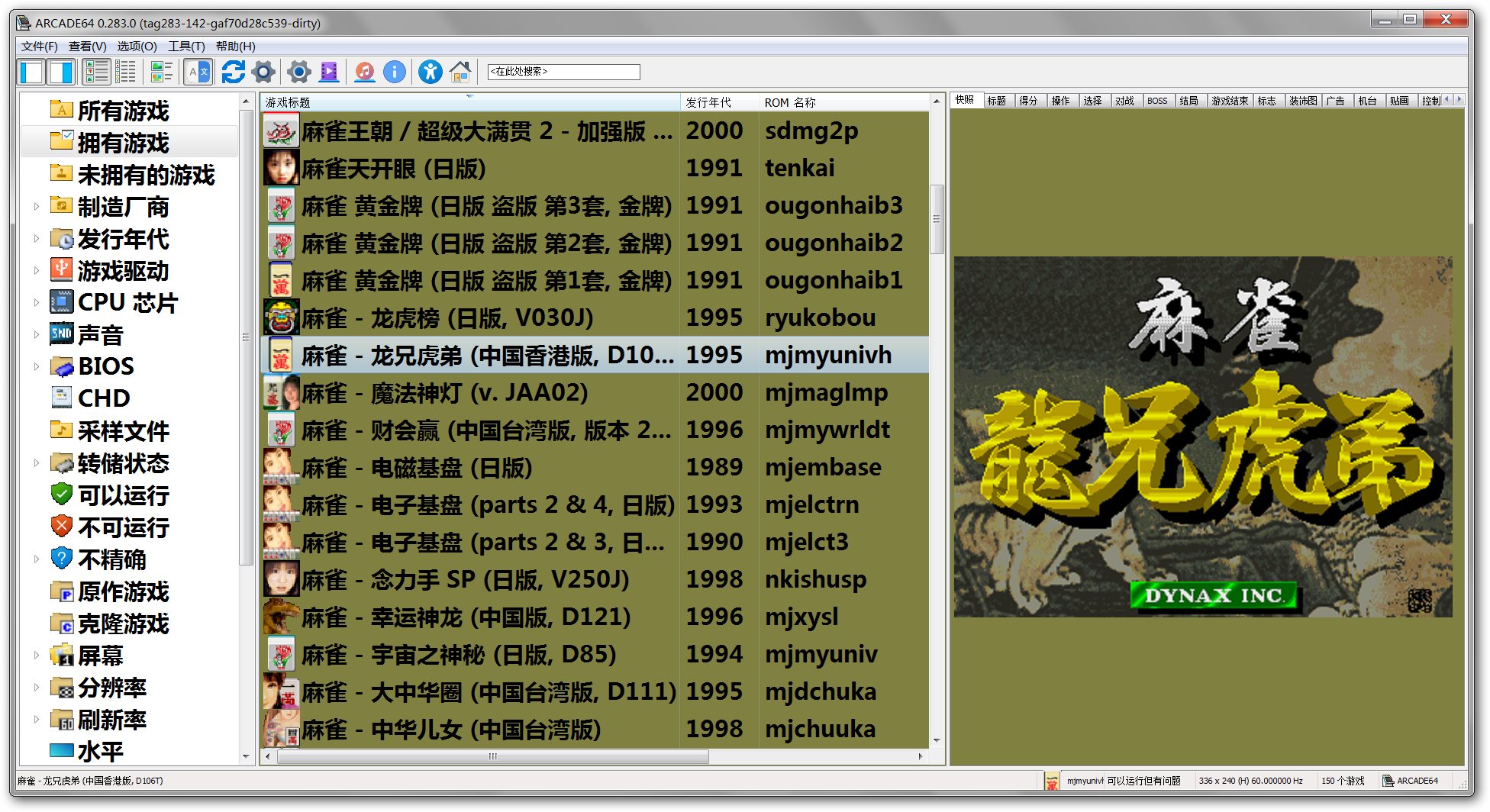Viewport: 1490px width, 812px height.
Task: Expand the CPU 芯片 tree node
Action: point(36,302)
